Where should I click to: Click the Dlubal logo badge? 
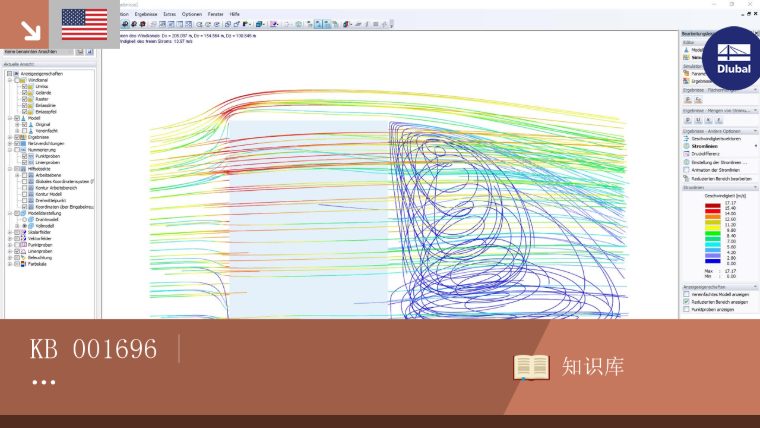tap(733, 58)
